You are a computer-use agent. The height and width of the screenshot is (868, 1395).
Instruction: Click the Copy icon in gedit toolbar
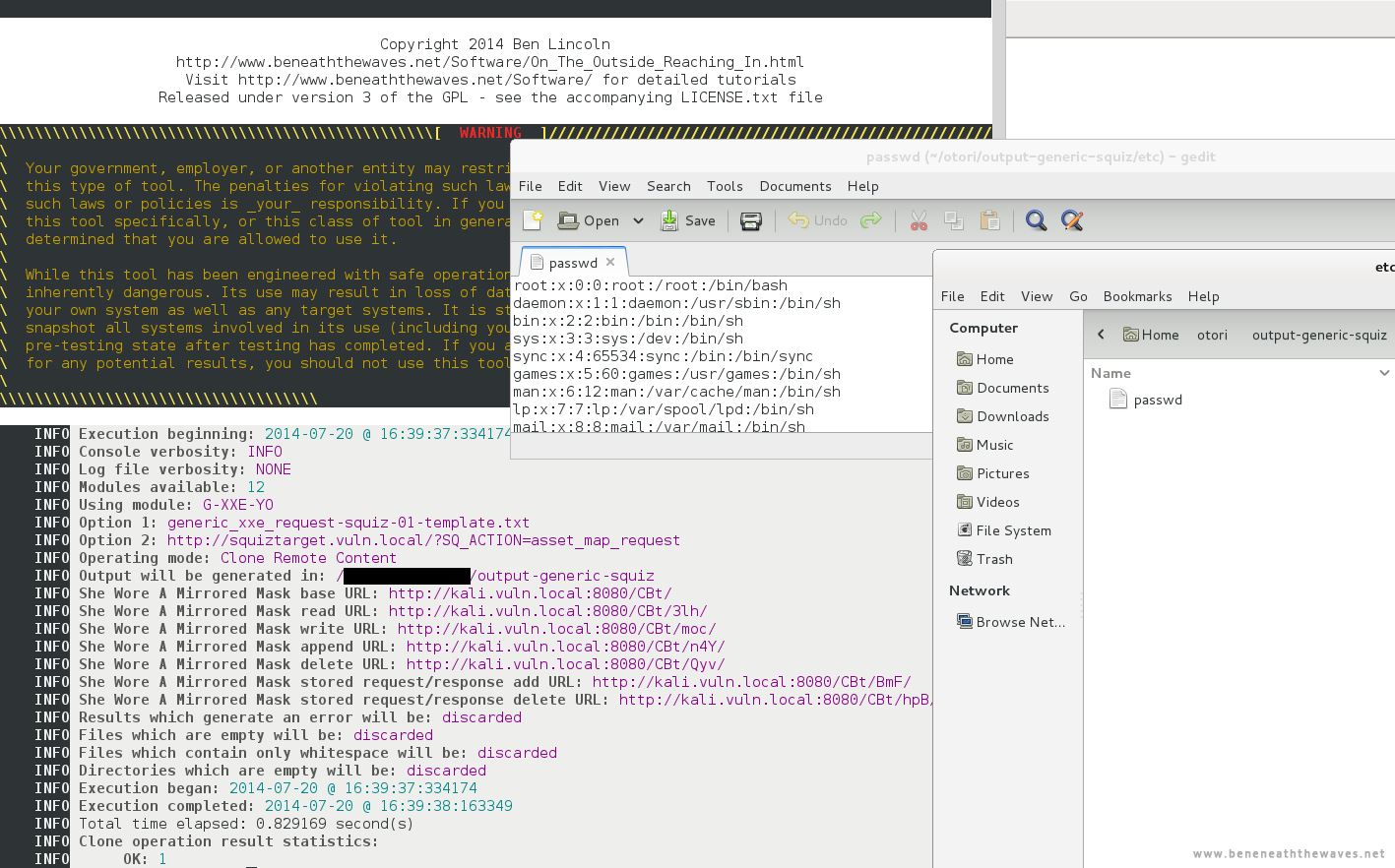954,220
